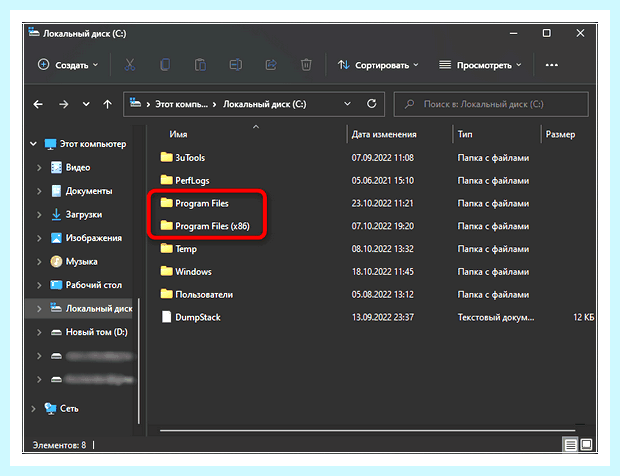Click the Cut scissors icon
The width and height of the screenshot is (620, 476).
[130, 65]
